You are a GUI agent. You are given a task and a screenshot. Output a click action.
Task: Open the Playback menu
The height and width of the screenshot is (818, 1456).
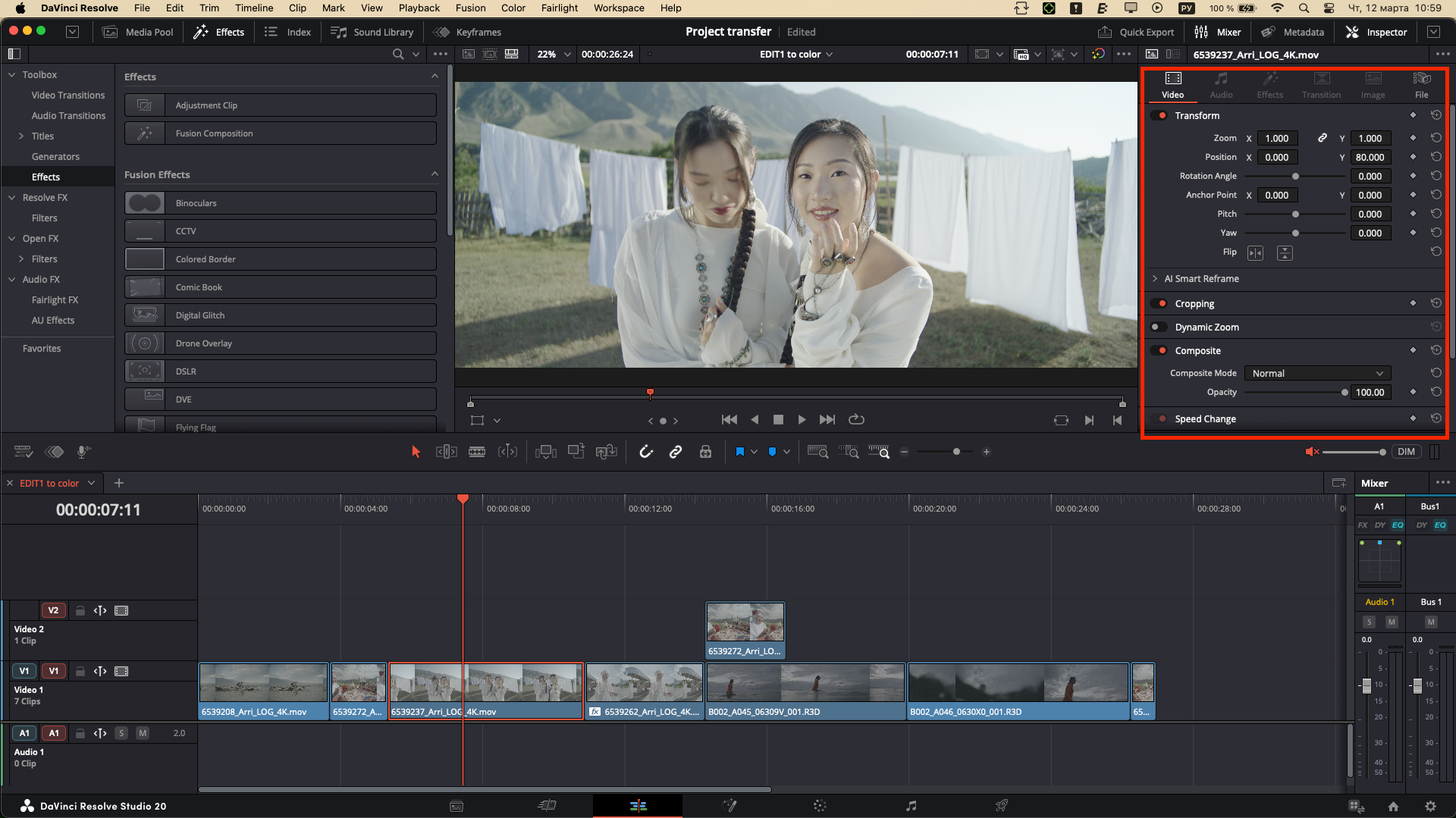[419, 8]
